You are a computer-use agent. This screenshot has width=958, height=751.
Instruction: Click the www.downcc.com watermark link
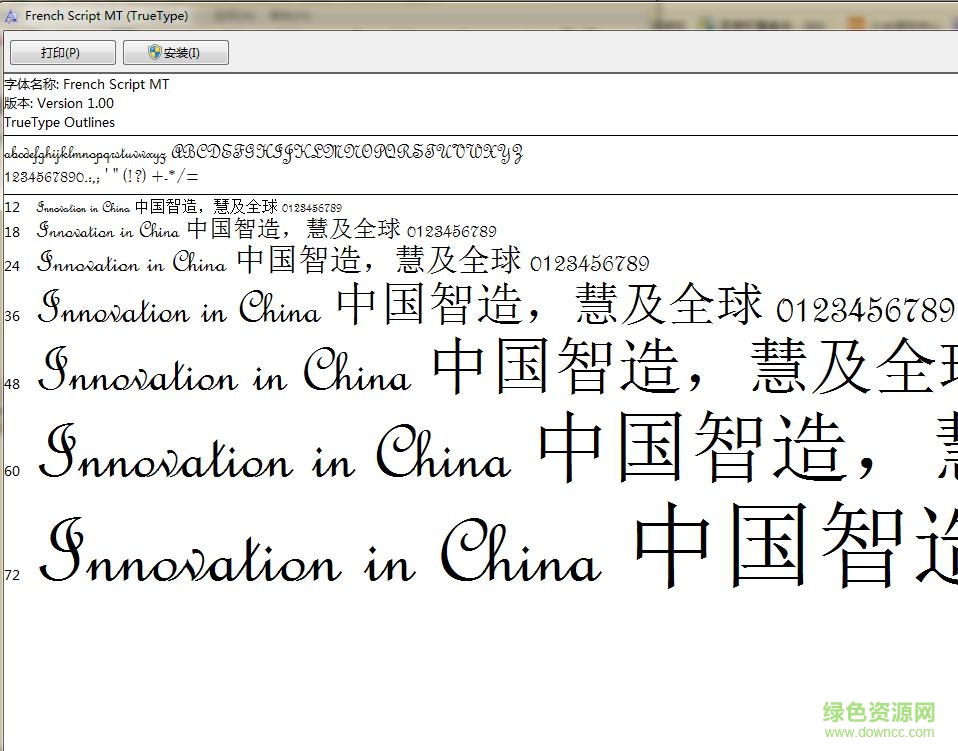click(878, 735)
